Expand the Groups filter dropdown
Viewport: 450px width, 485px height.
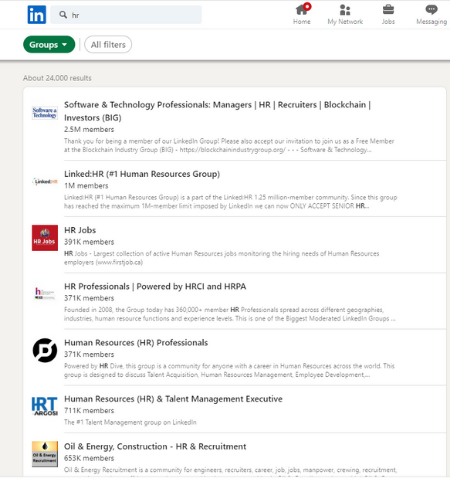(x=49, y=44)
